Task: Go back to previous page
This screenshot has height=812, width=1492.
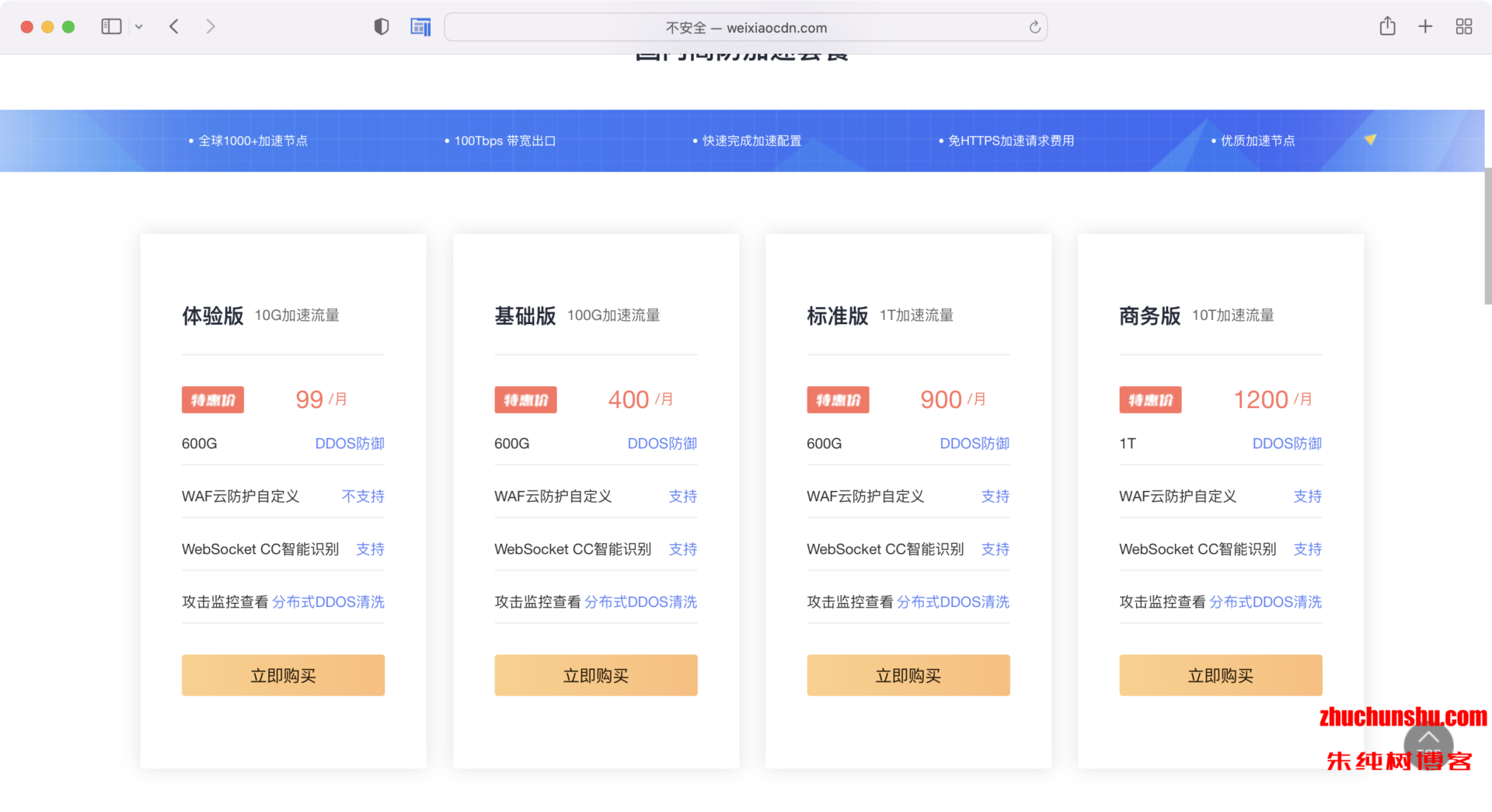Action: pos(174,26)
